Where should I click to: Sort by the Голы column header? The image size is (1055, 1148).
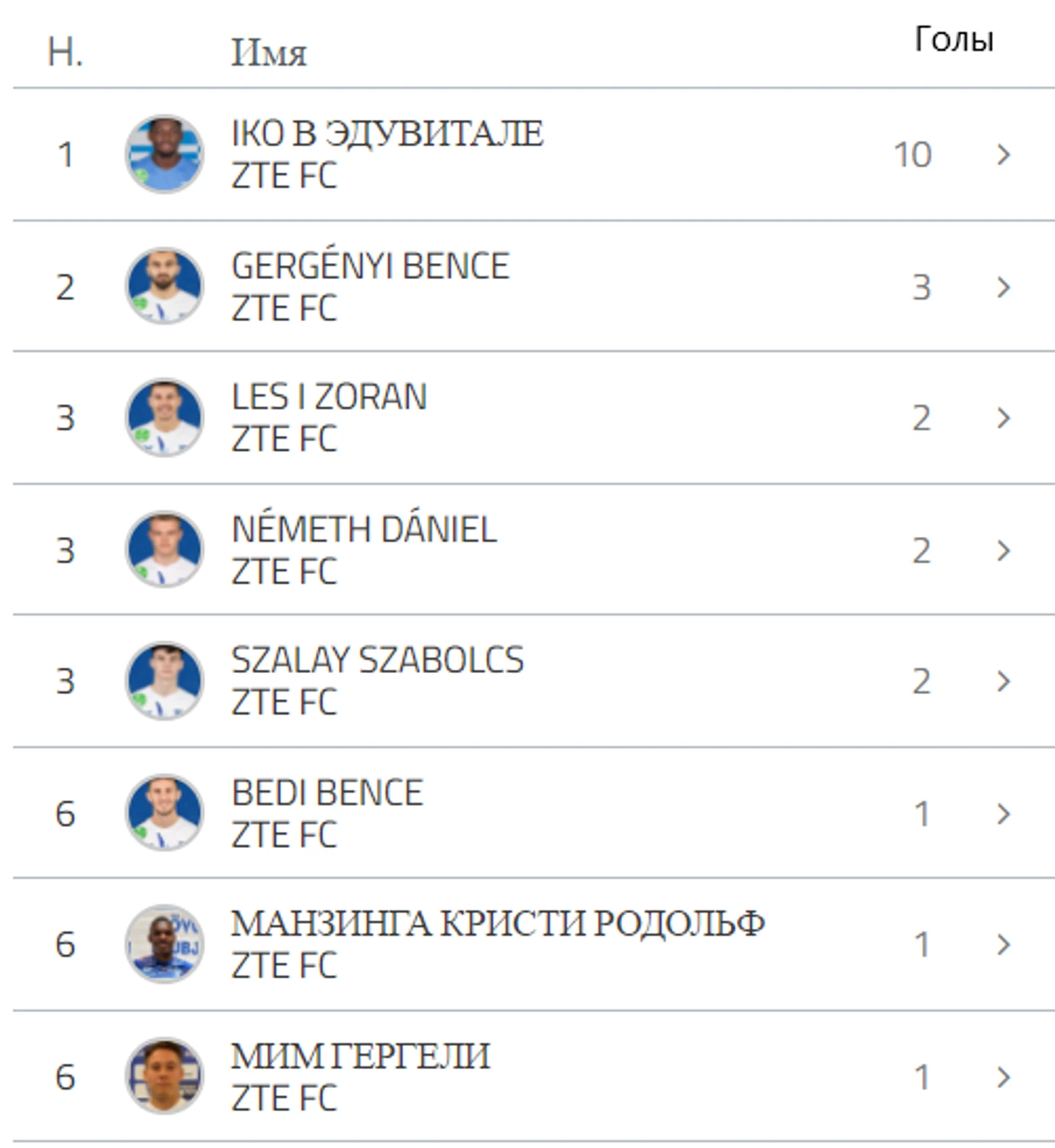[954, 39]
